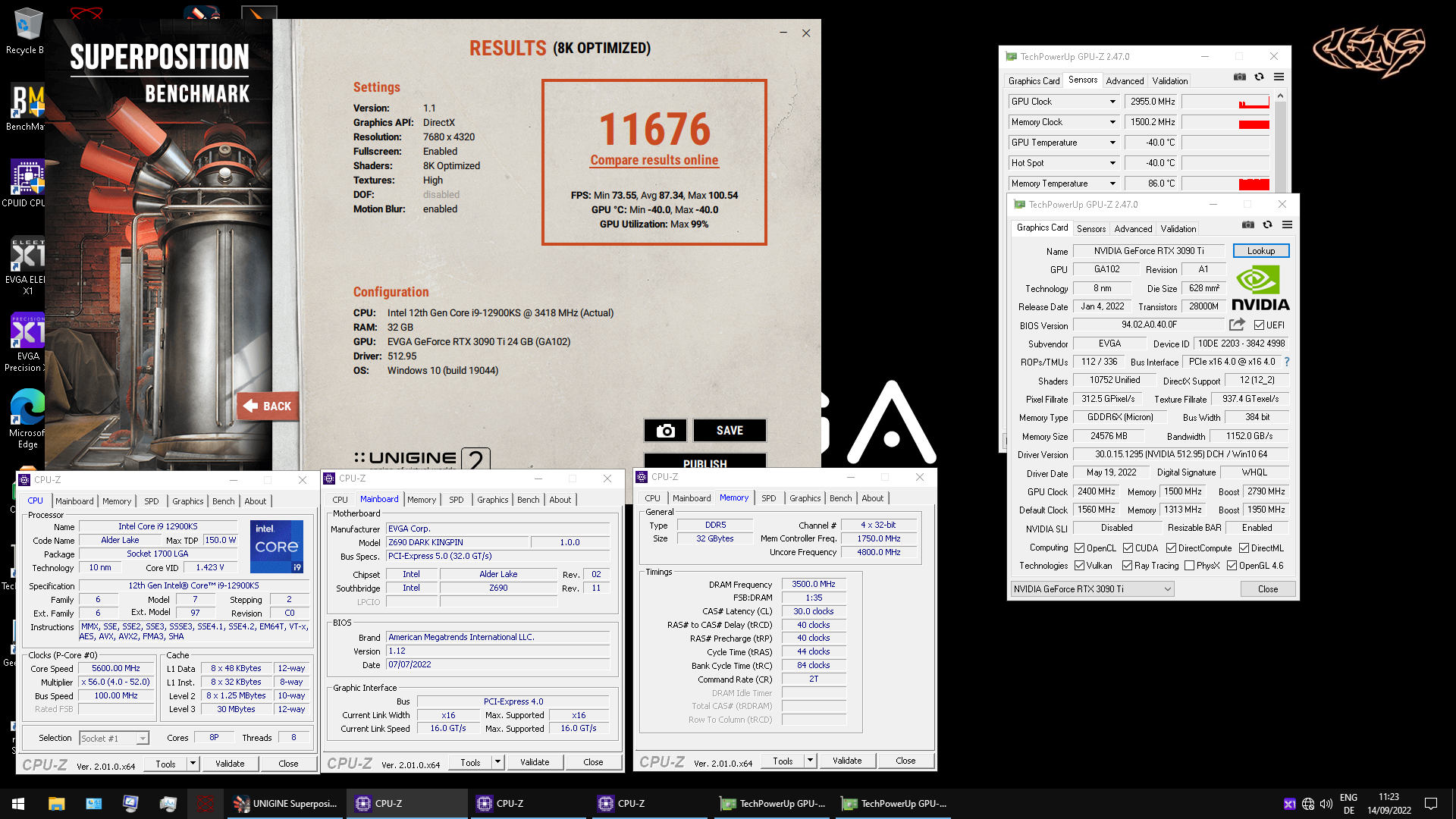Open the Graphics tab in CPU-Z Memory window
1456x819 pixels.
point(805,498)
